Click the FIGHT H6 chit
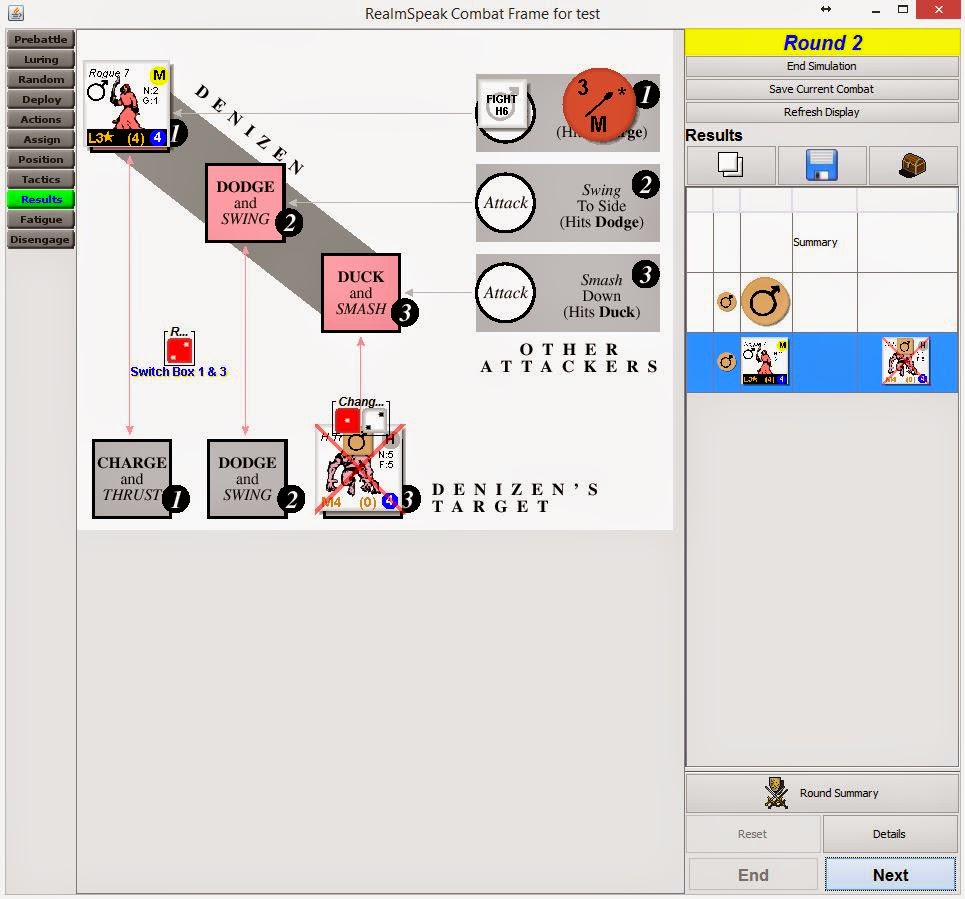 click(x=502, y=104)
